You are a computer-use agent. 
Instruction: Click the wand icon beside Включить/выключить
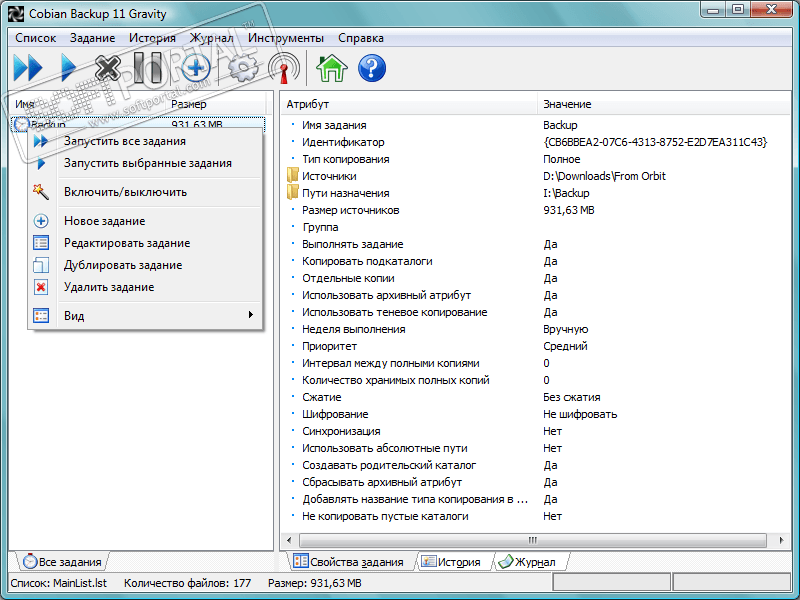[x=41, y=192]
